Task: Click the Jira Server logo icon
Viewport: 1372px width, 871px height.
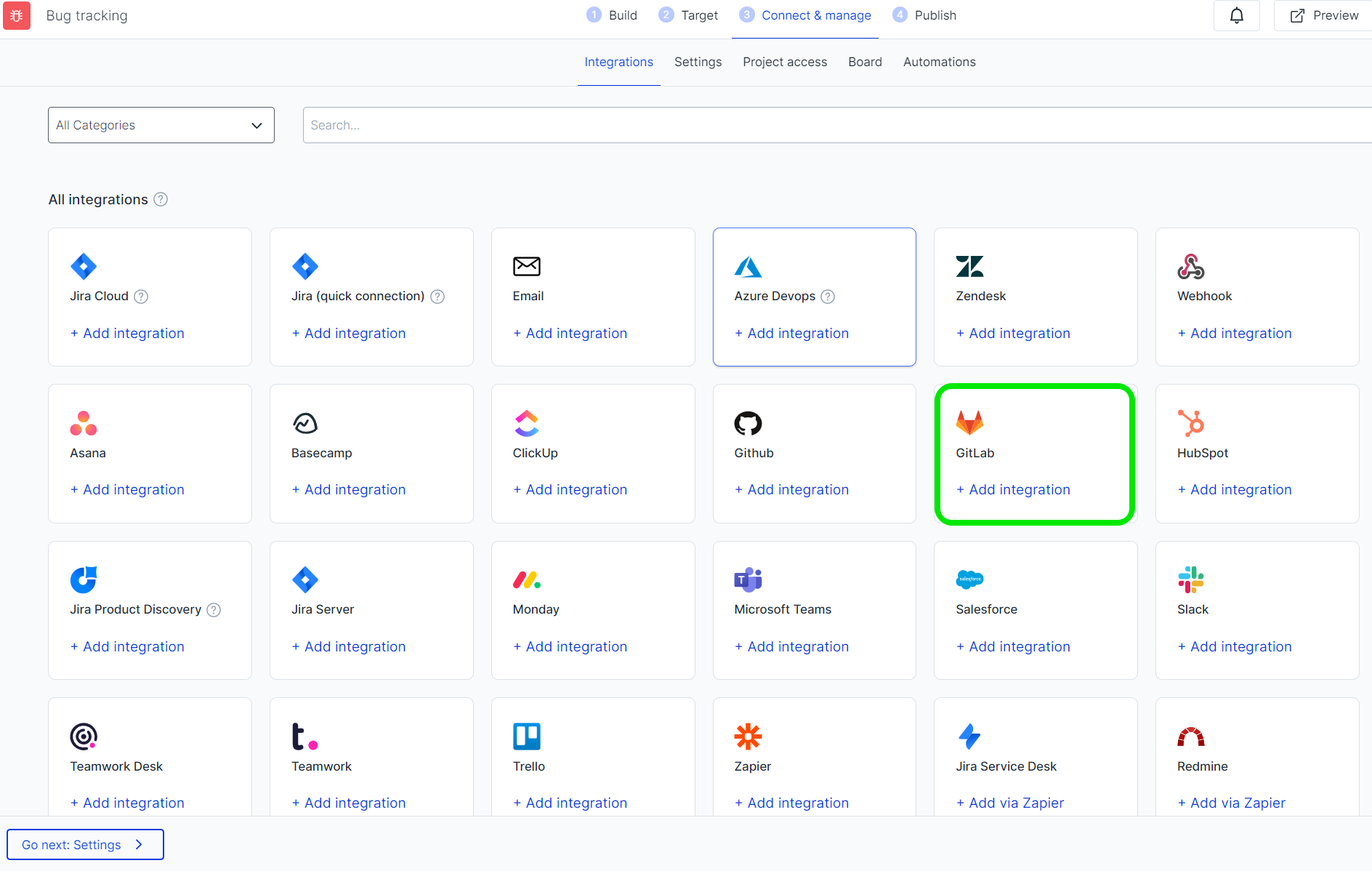Action: pos(305,579)
